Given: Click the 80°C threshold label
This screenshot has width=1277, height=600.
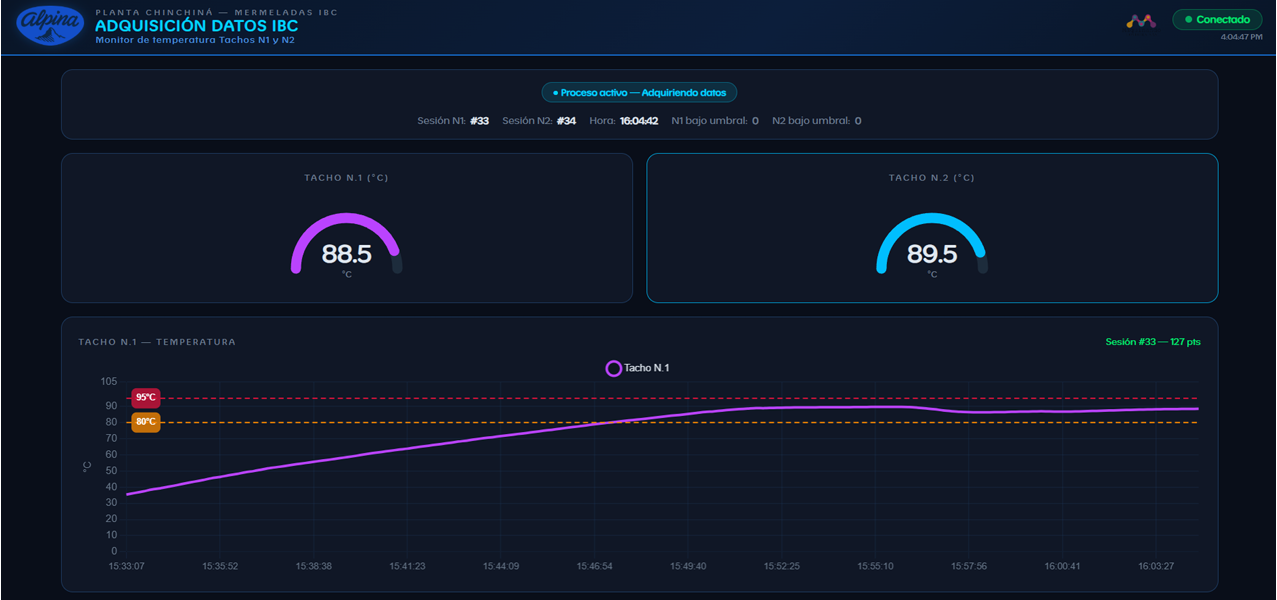Looking at the screenshot, I should (145, 422).
